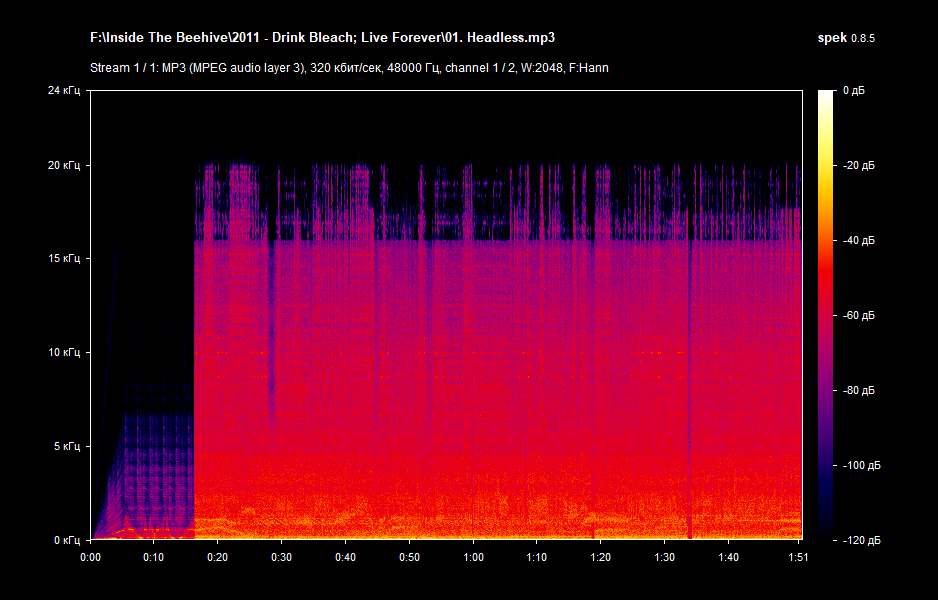This screenshot has width=938, height=600.
Task: Click the -60 дБ scale label
Action: 858,315
